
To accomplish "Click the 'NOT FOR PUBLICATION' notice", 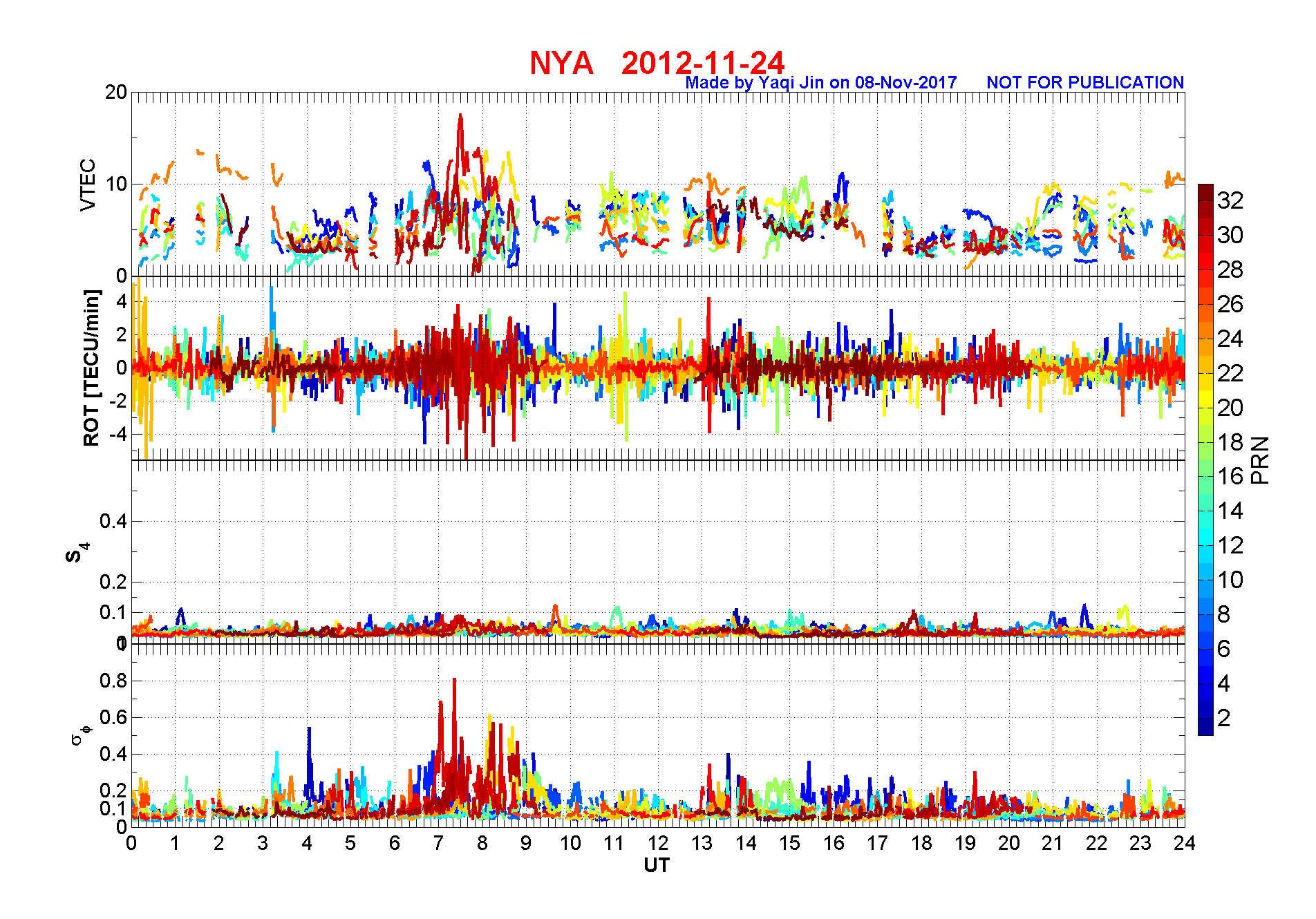I will point(1085,82).
